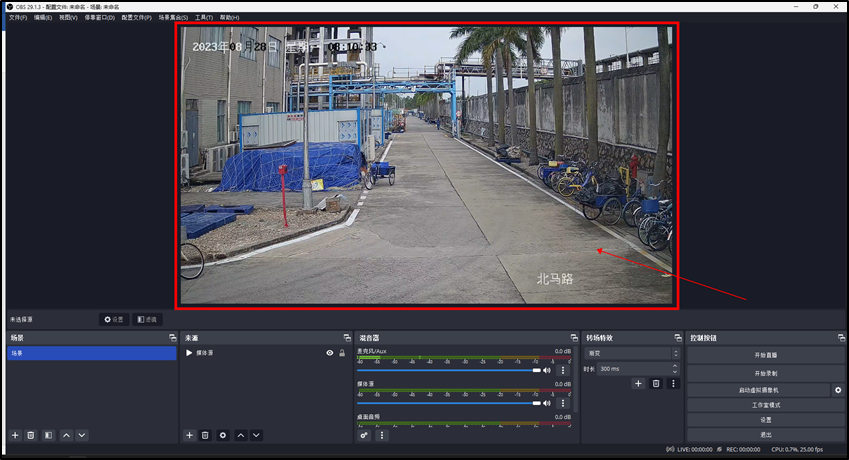Screen dimensions: 849x460
Task: Open source properties gear in the Sources panel
Action: [222, 435]
